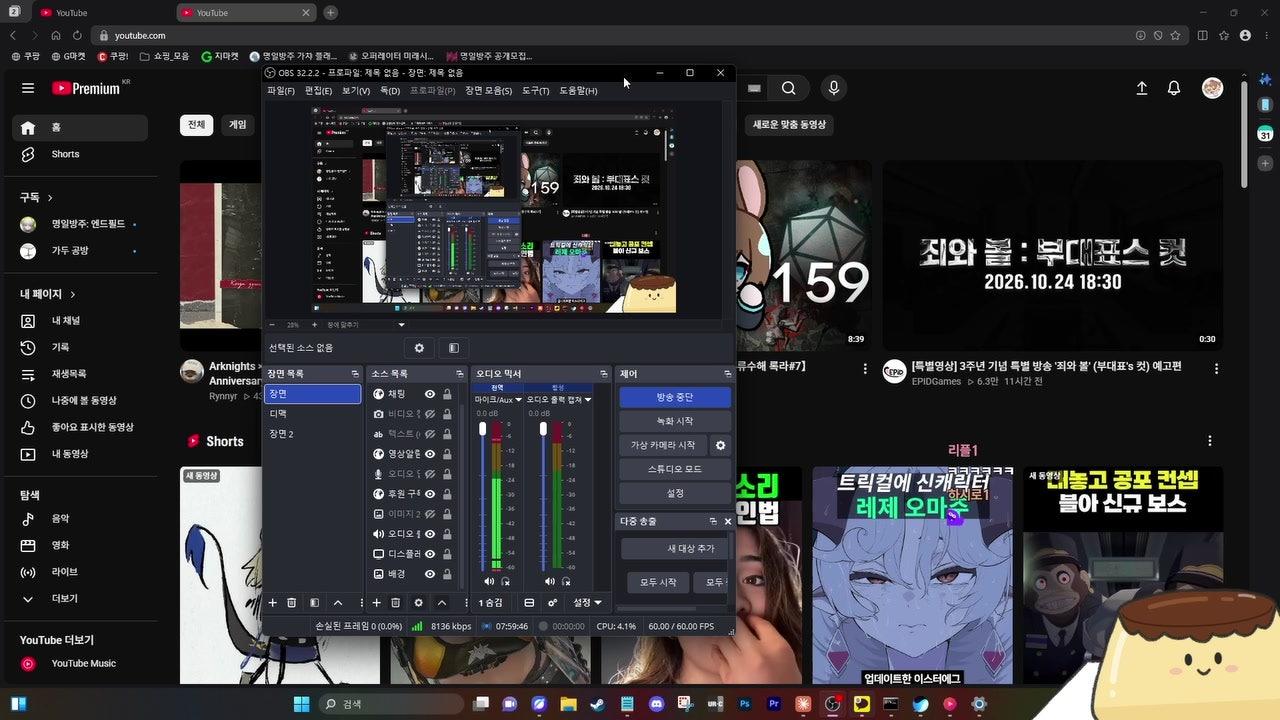This screenshot has height=720, width=1280.
Task: Click the 방송 중단 button
Action: click(x=675, y=397)
